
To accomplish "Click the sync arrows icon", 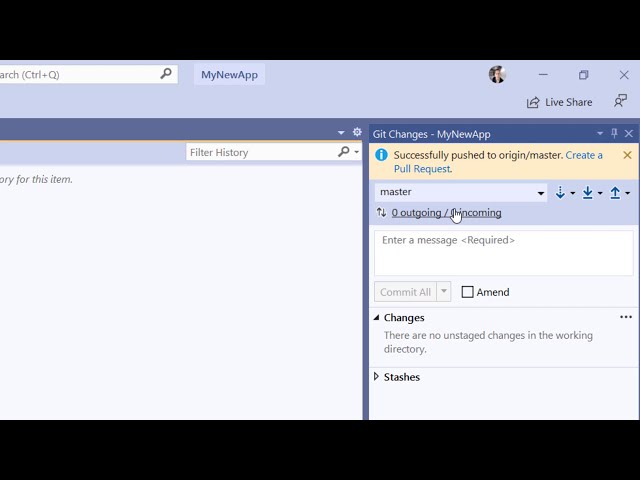I will [381, 212].
